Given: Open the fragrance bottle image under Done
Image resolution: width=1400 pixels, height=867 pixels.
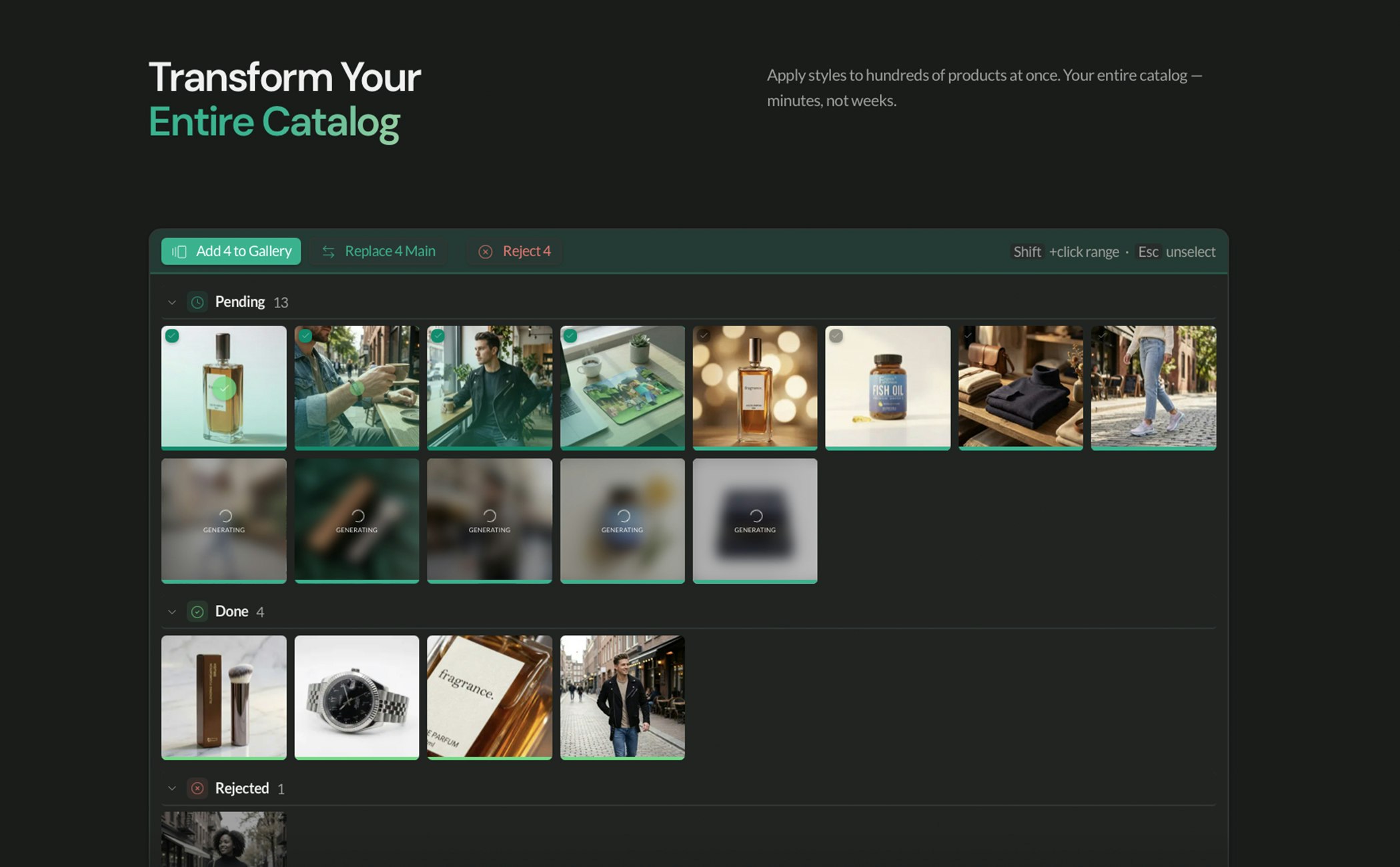Looking at the screenshot, I should point(489,696).
